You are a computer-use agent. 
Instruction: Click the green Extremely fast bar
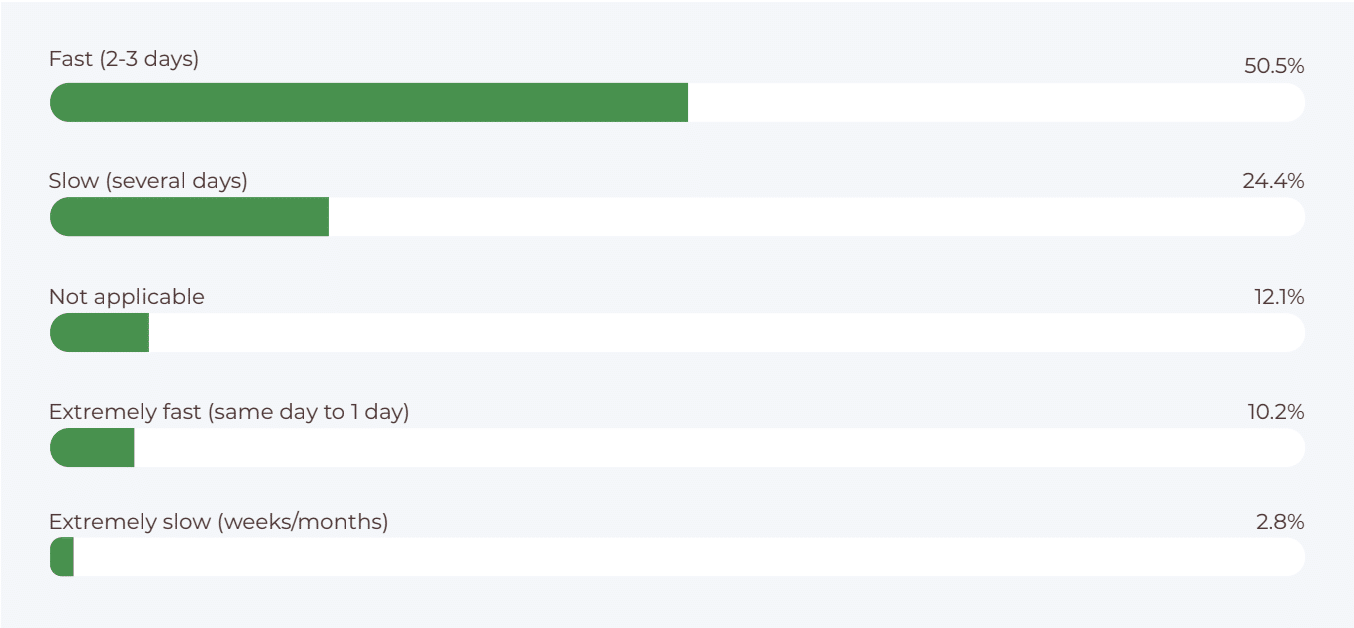coord(92,448)
